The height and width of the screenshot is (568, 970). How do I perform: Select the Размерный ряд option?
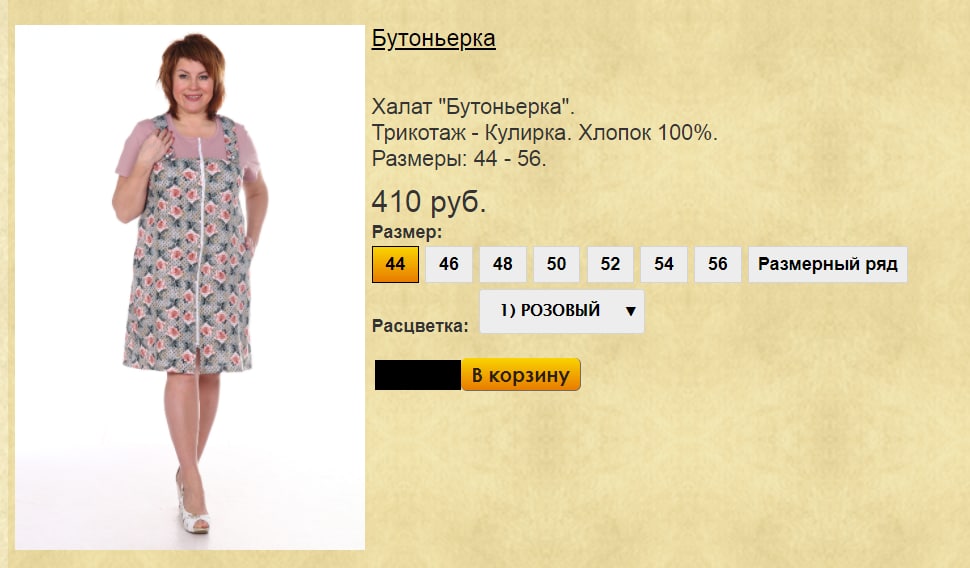click(x=828, y=264)
